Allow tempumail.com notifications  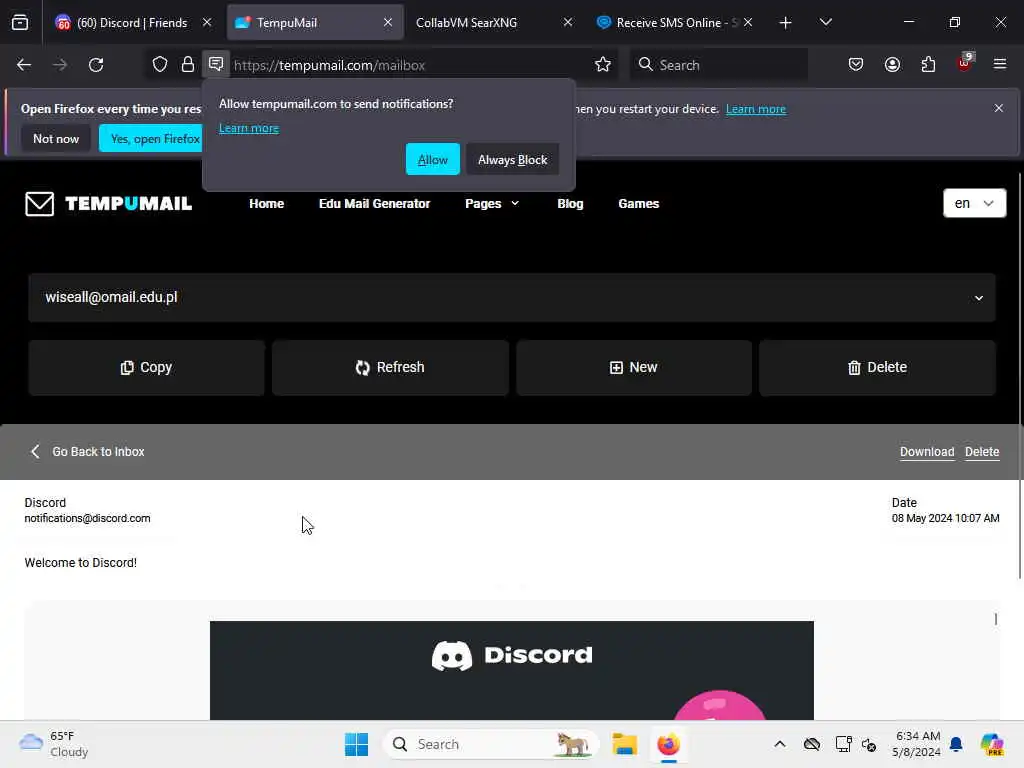(432, 159)
